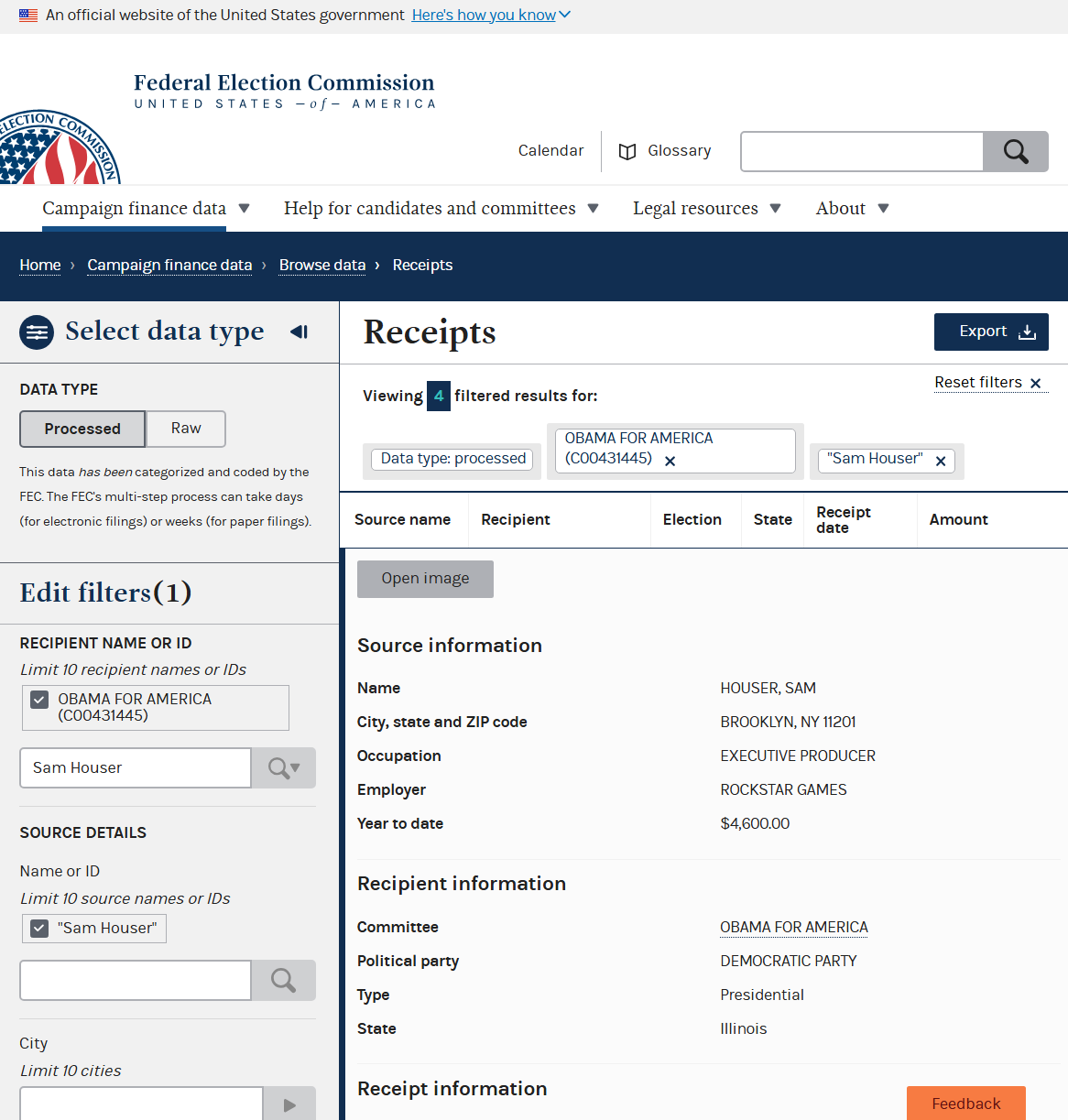
Task: Click the Glossary book icon
Action: (x=627, y=151)
